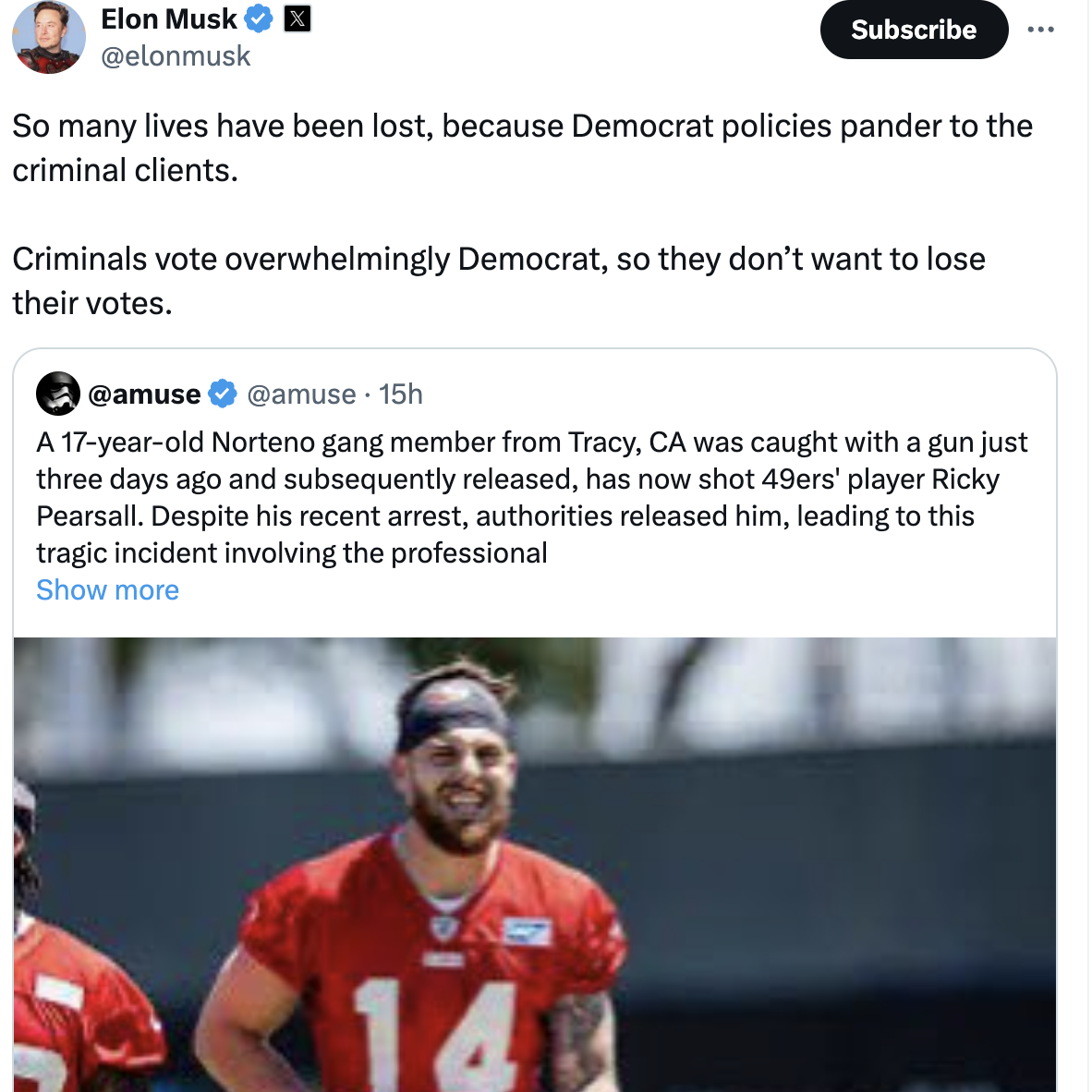
Task: Expand quoted post with Show more
Action: [107, 590]
